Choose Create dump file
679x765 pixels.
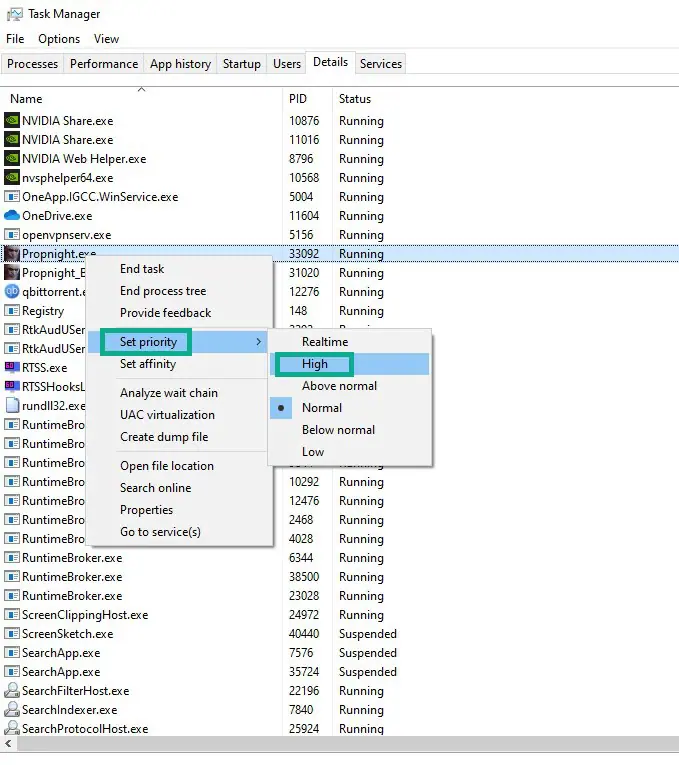(179, 437)
